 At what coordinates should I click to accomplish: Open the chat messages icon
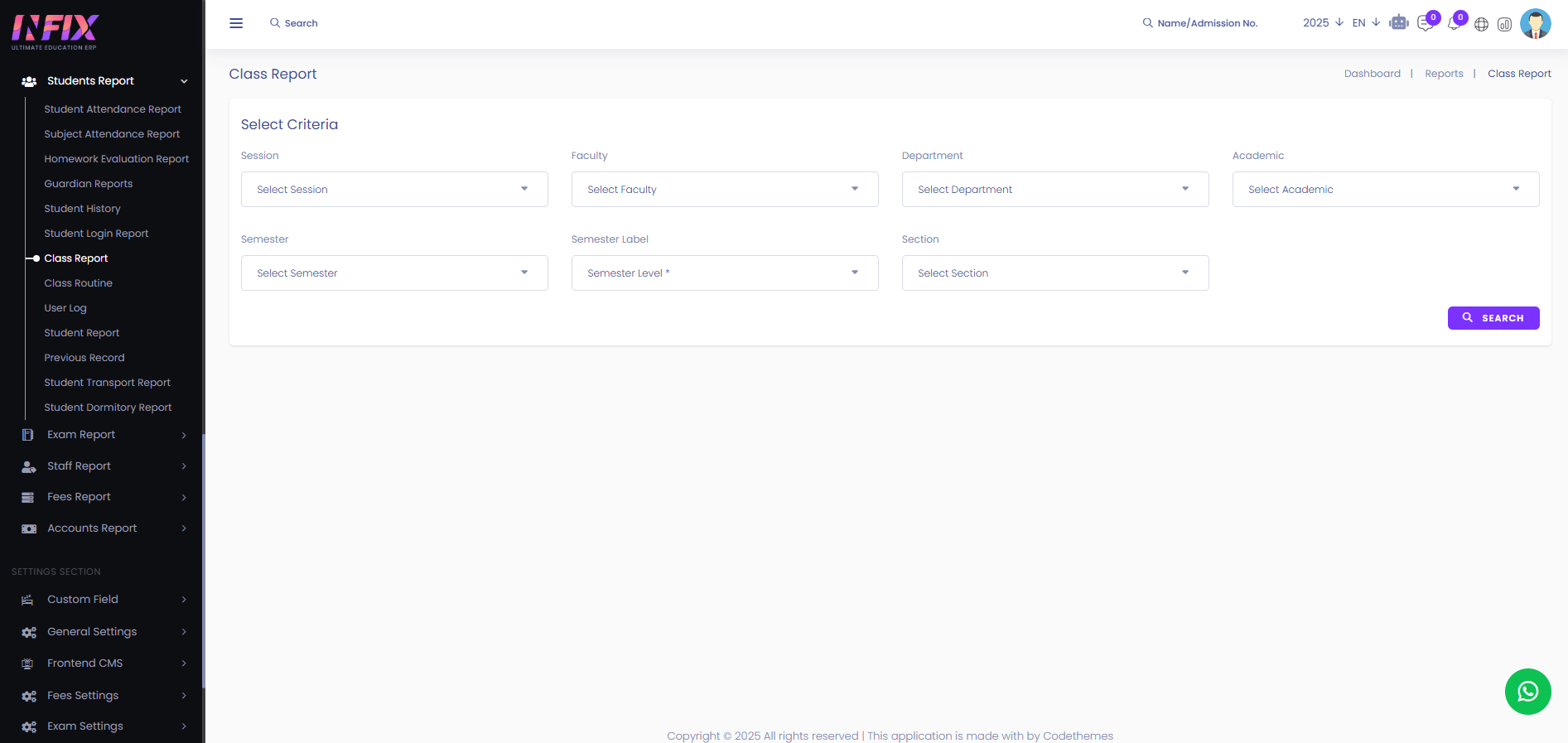(x=1426, y=23)
